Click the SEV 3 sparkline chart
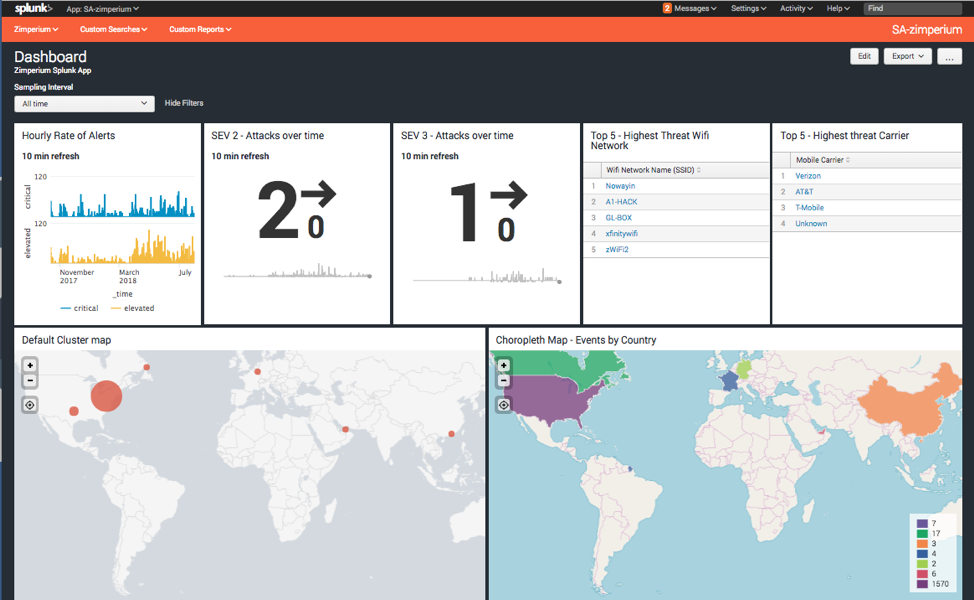 (x=488, y=276)
